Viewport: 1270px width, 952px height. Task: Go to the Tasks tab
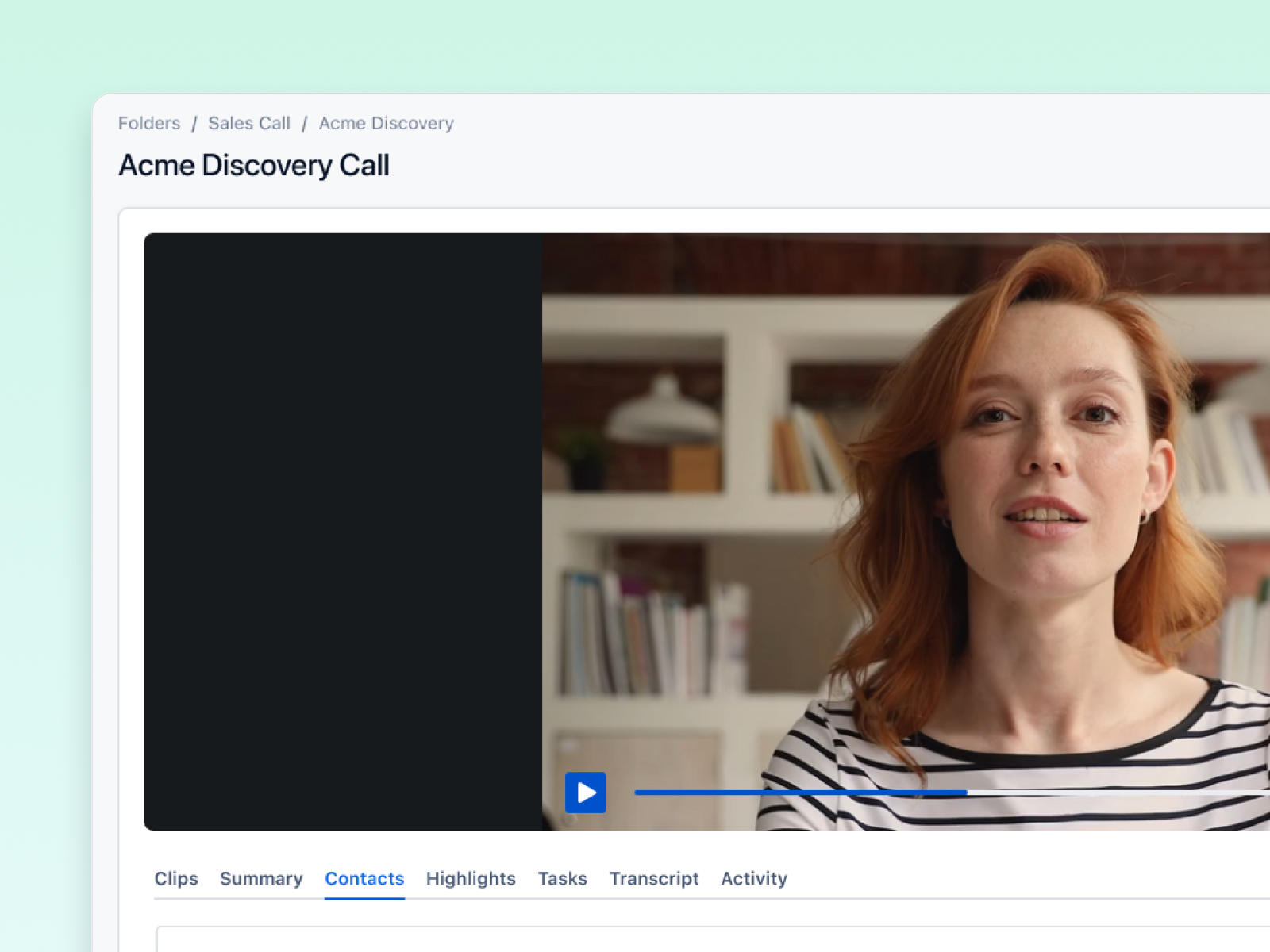563,879
